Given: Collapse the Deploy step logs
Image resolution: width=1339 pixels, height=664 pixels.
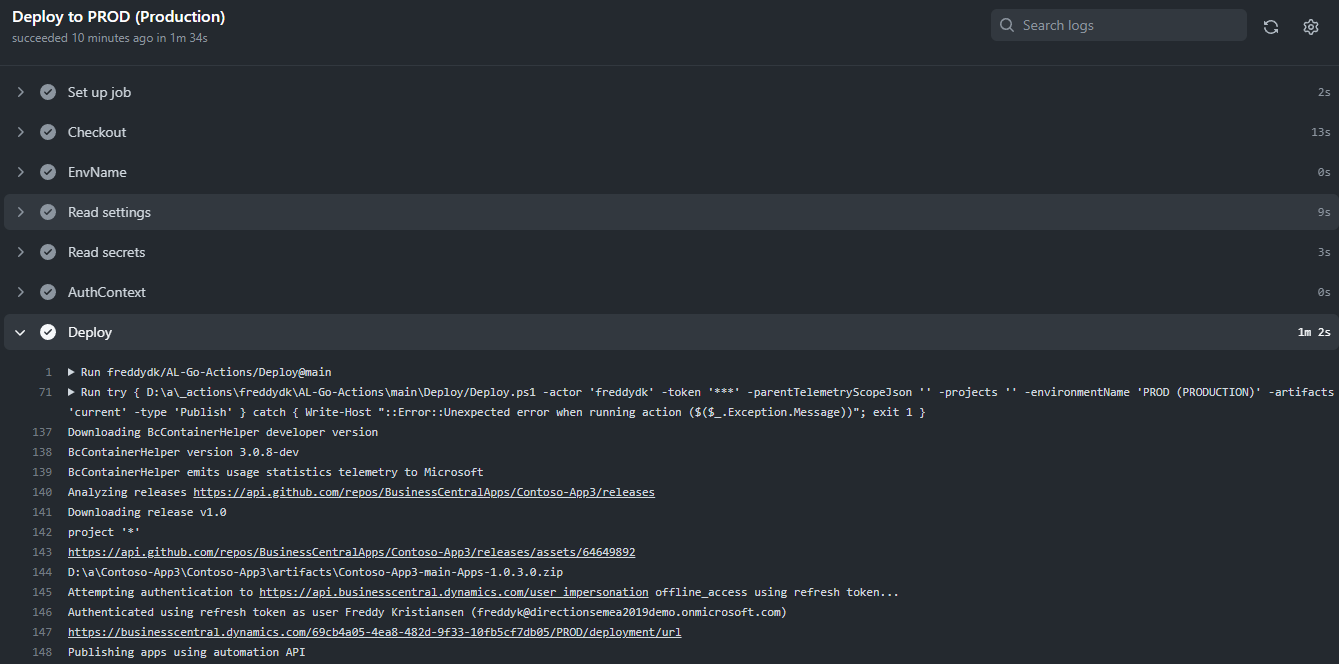Looking at the screenshot, I should [19, 331].
